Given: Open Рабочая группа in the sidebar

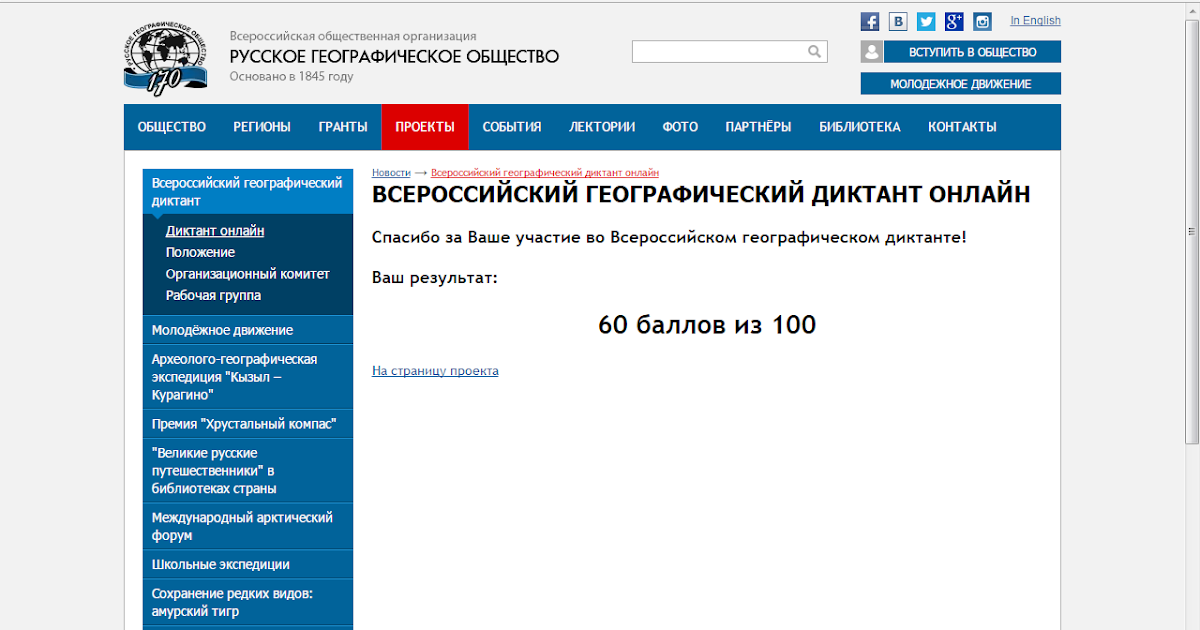Looking at the screenshot, I should coord(213,296).
